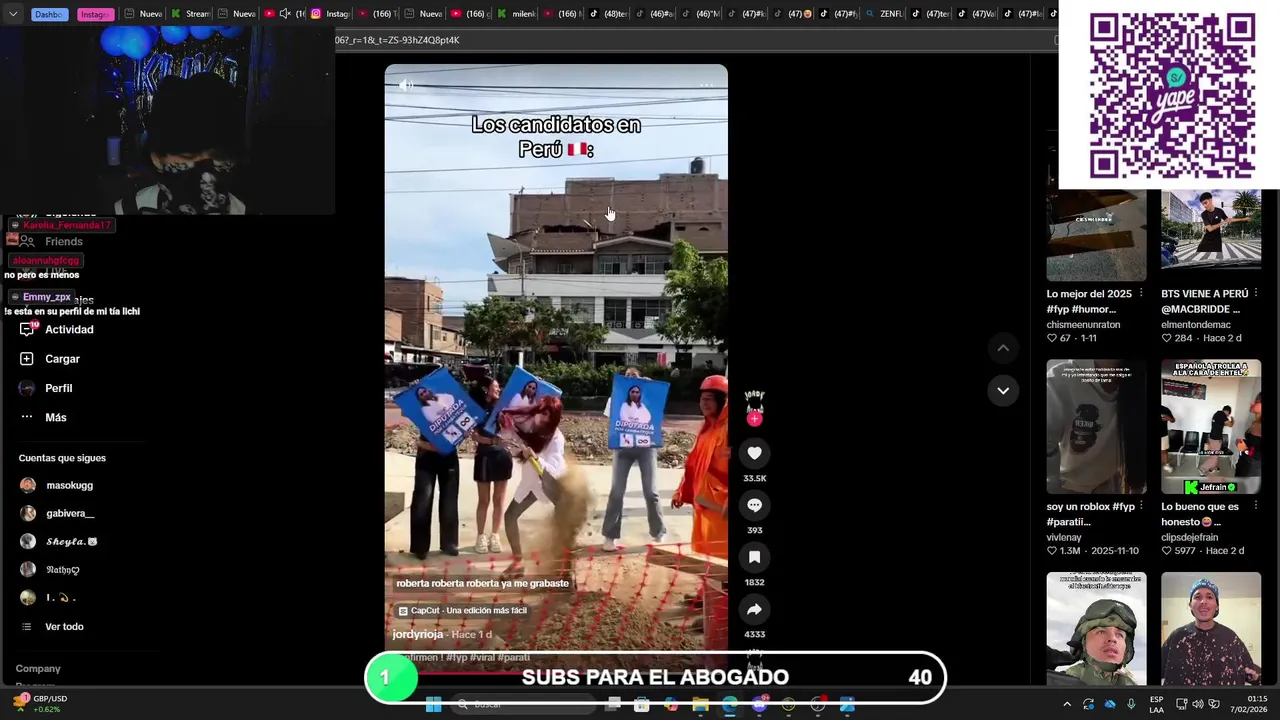1280x720 pixels.
Task: Show hidden system tray icons
Action: pyautogui.click(x=1066, y=704)
